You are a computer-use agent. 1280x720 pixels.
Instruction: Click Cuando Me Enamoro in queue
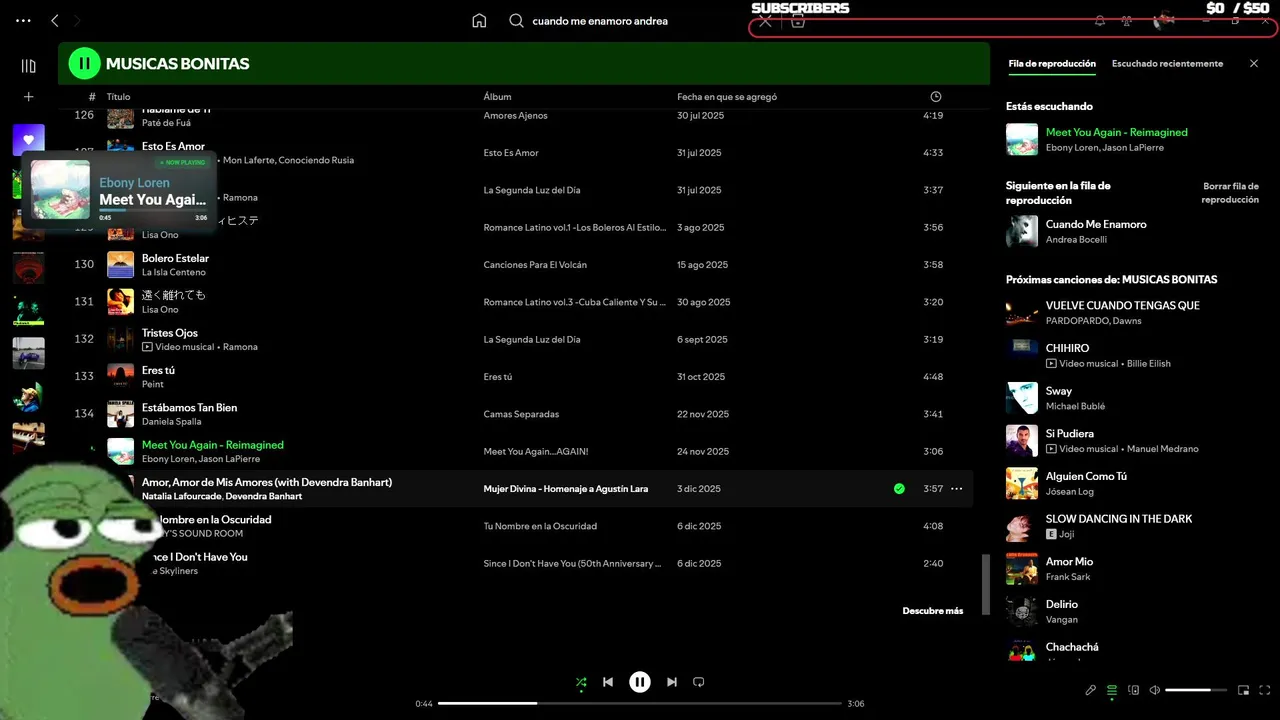pos(1096,225)
